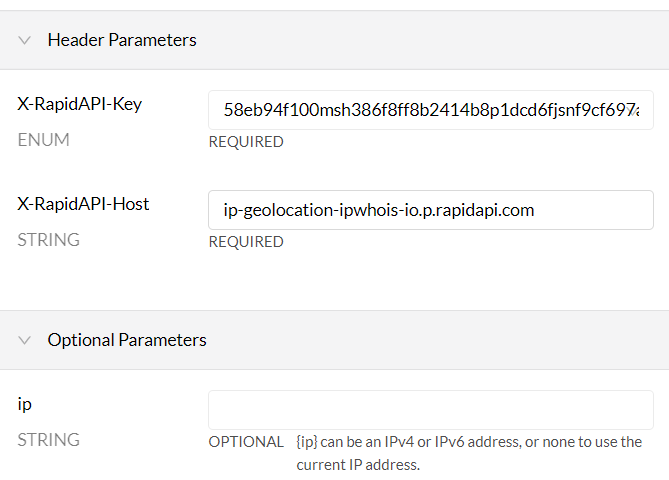This screenshot has height=480, width=669.
Task: Focus the X-RapidAPI-Key value field
Action: click(430, 110)
